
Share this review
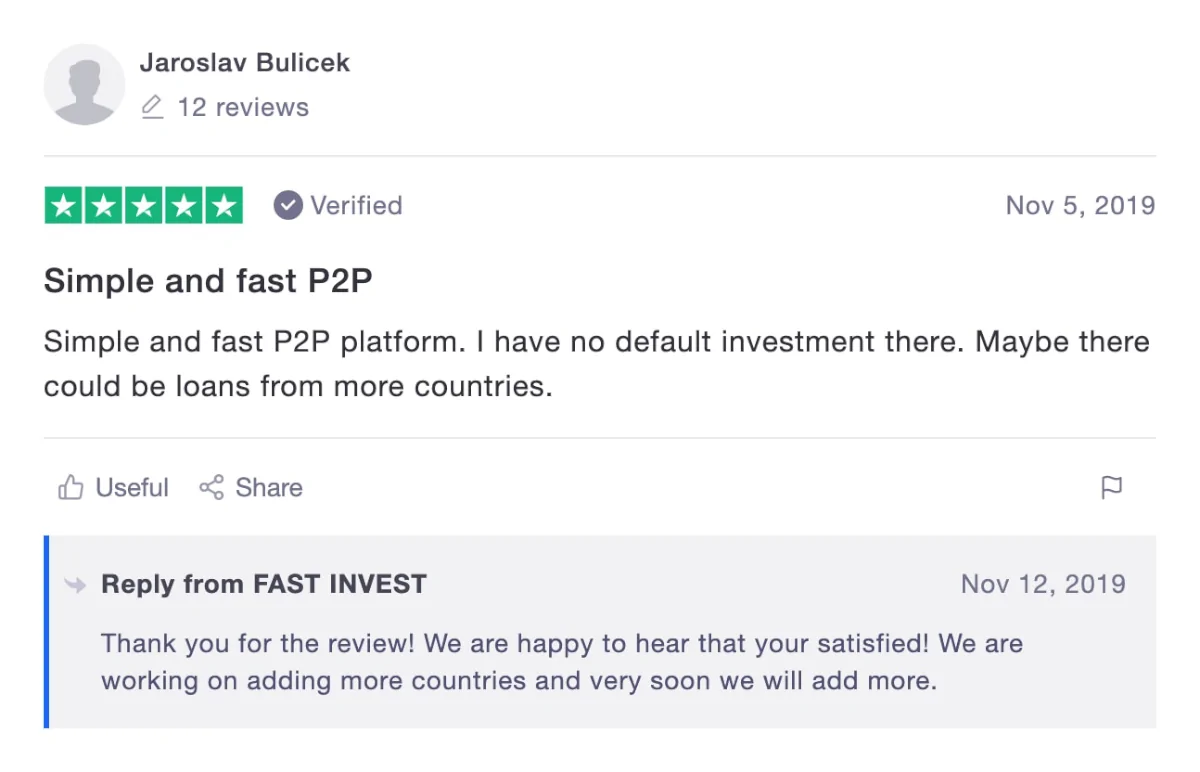point(250,488)
